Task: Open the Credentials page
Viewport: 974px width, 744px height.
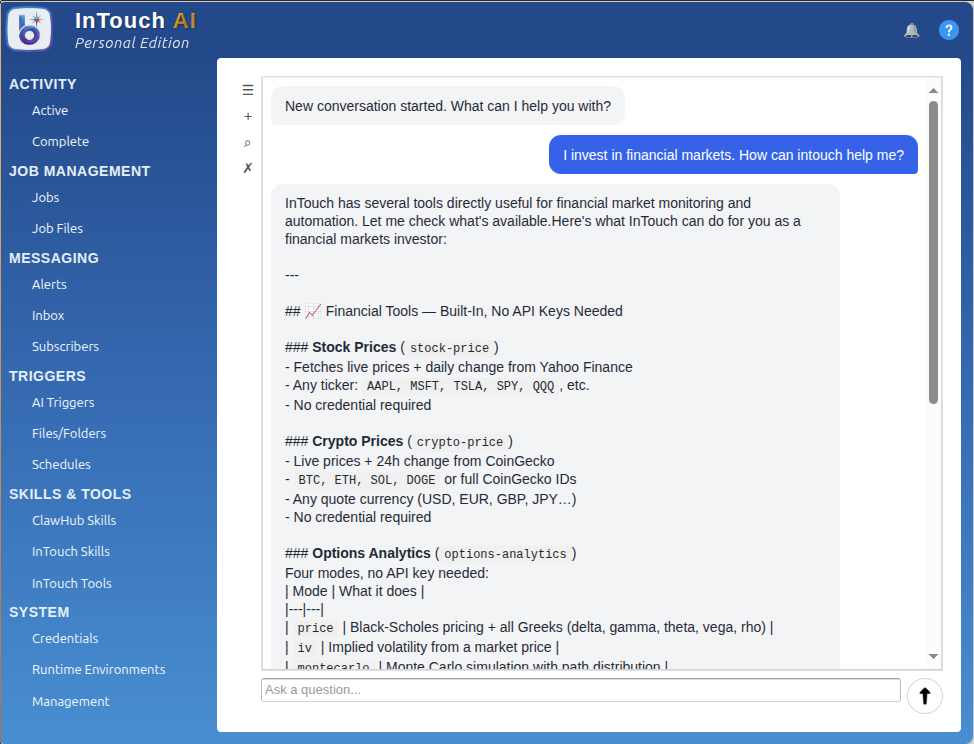Action: [x=65, y=638]
